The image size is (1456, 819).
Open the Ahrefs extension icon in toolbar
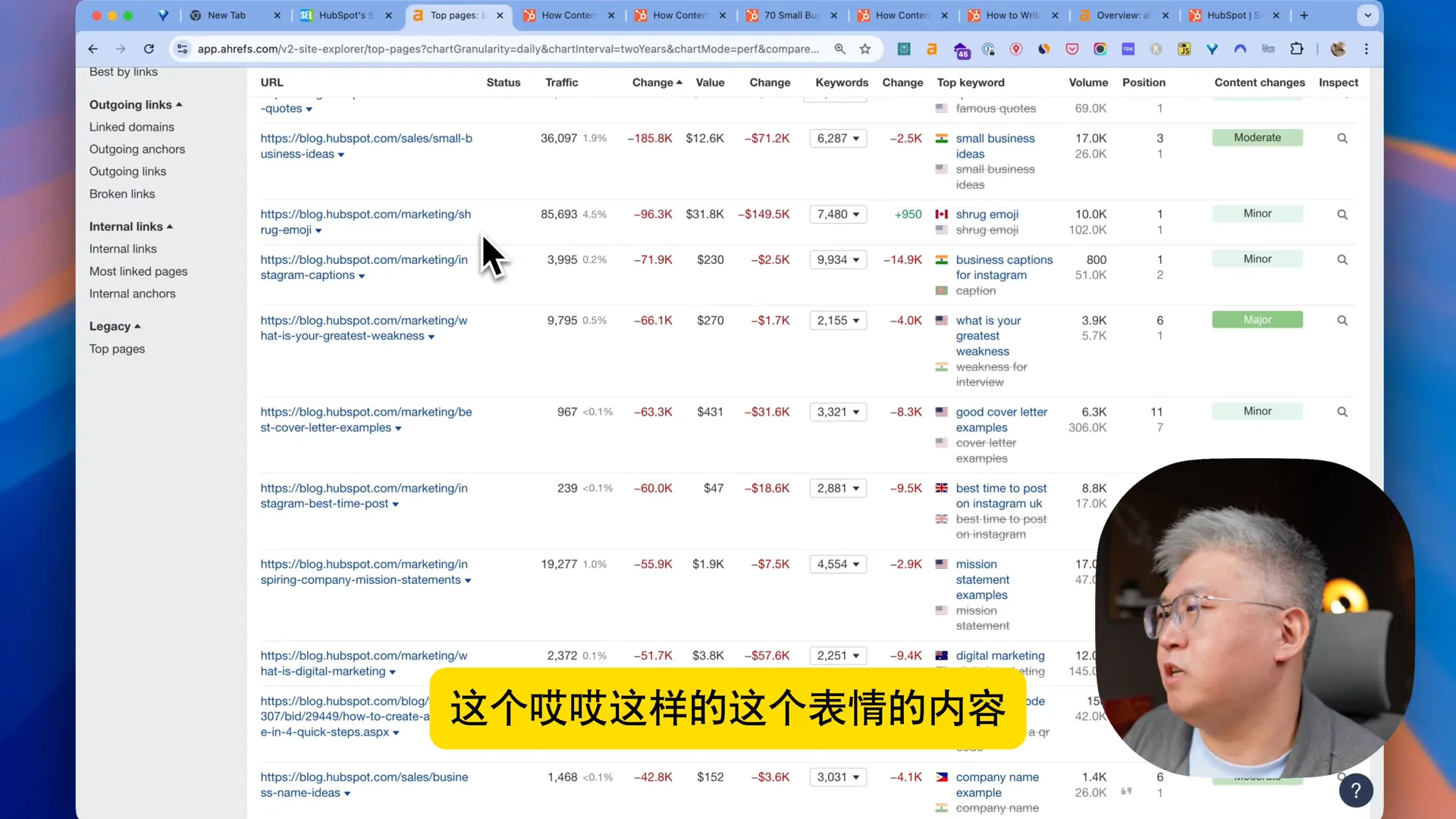tap(932, 49)
